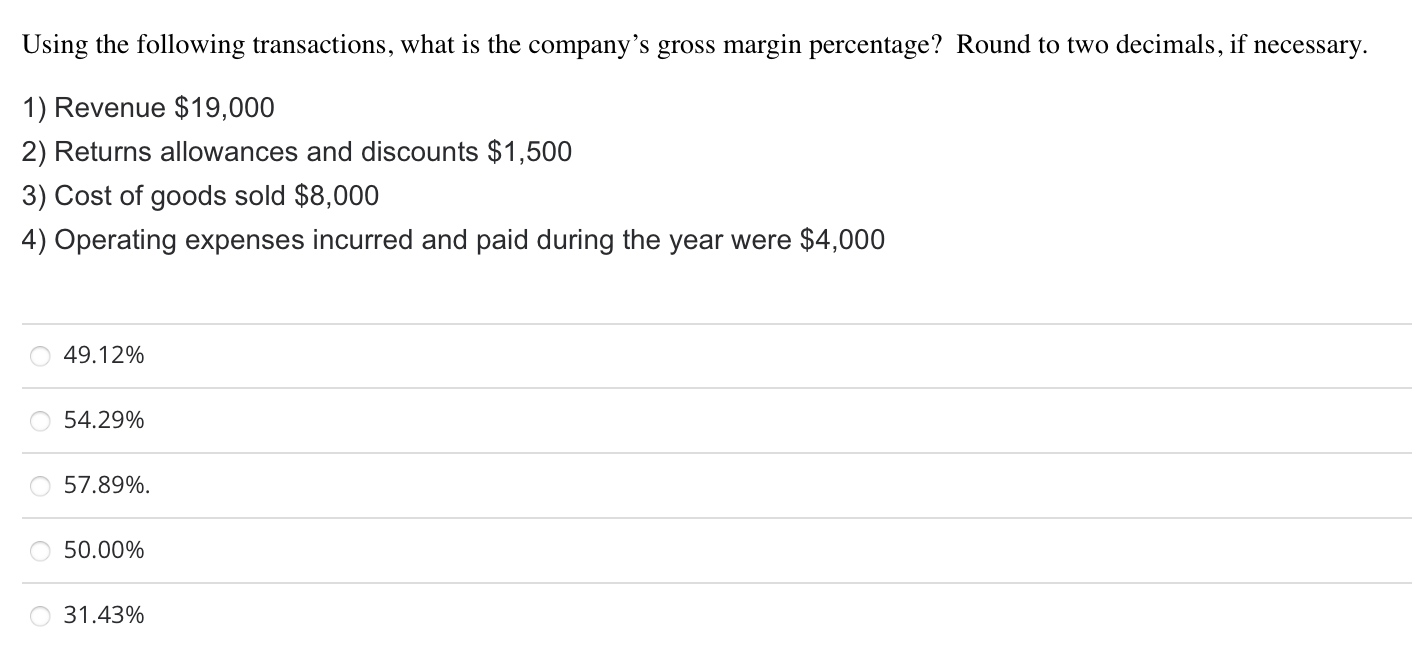1412x646 pixels.
Task: Click the Revenue $19,000 line
Action: (148, 108)
